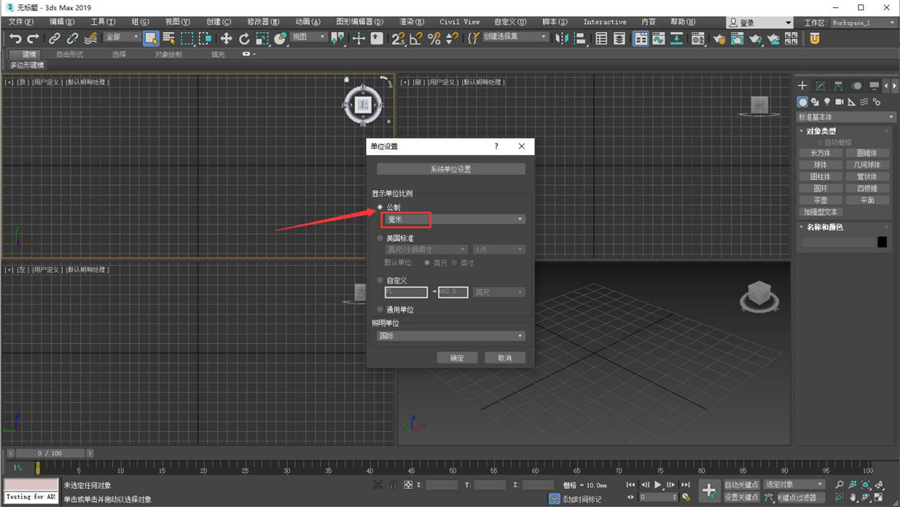Click the 系统单位设置 button
The width and height of the screenshot is (900, 507).
point(451,169)
